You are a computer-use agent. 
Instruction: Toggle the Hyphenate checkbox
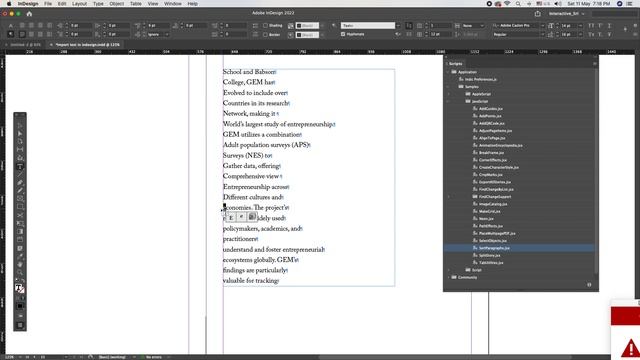343,34
